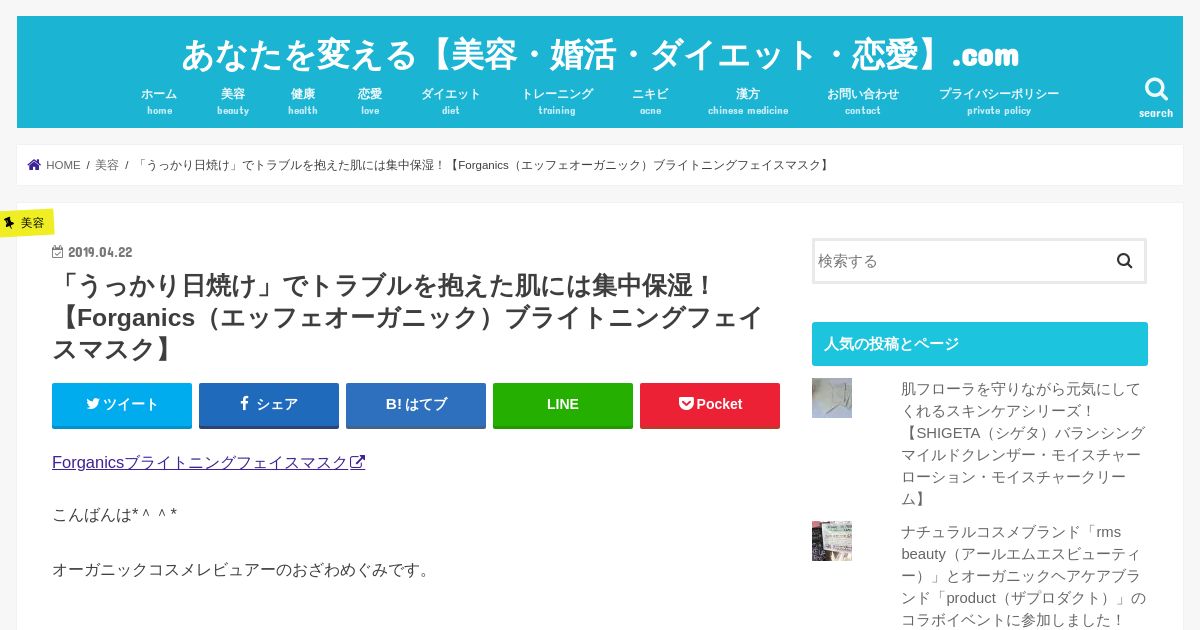Save the article to Pocket

(x=710, y=405)
